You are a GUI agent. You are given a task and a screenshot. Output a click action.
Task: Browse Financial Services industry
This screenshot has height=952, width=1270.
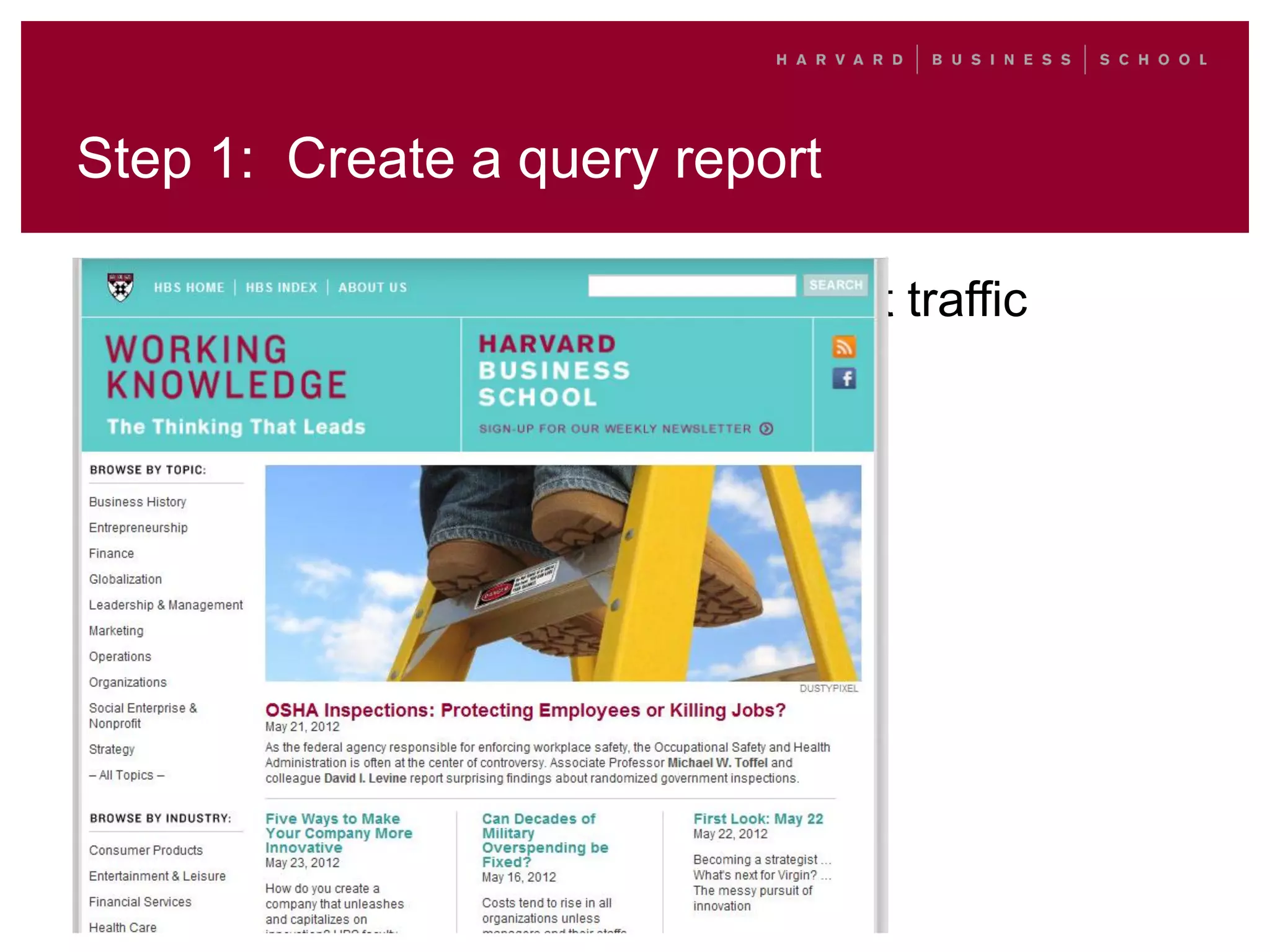coord(140,902)
